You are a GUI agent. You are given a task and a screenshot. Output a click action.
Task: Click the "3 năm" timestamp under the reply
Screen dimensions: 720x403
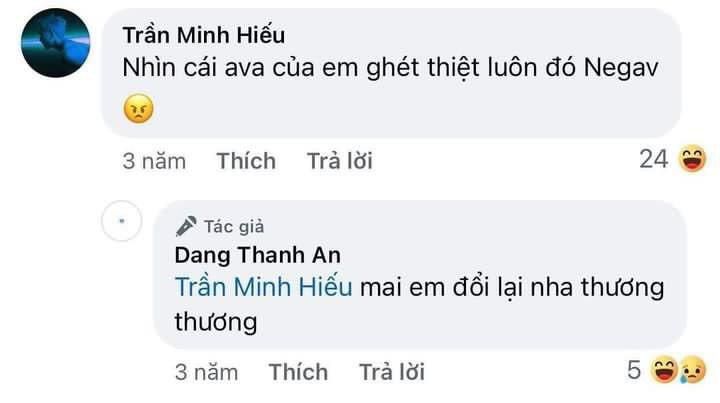click(x=206, y=372)
